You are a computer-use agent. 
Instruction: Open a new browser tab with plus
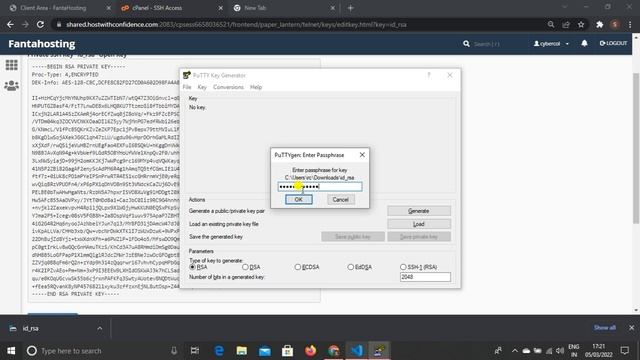pos(350,8)
